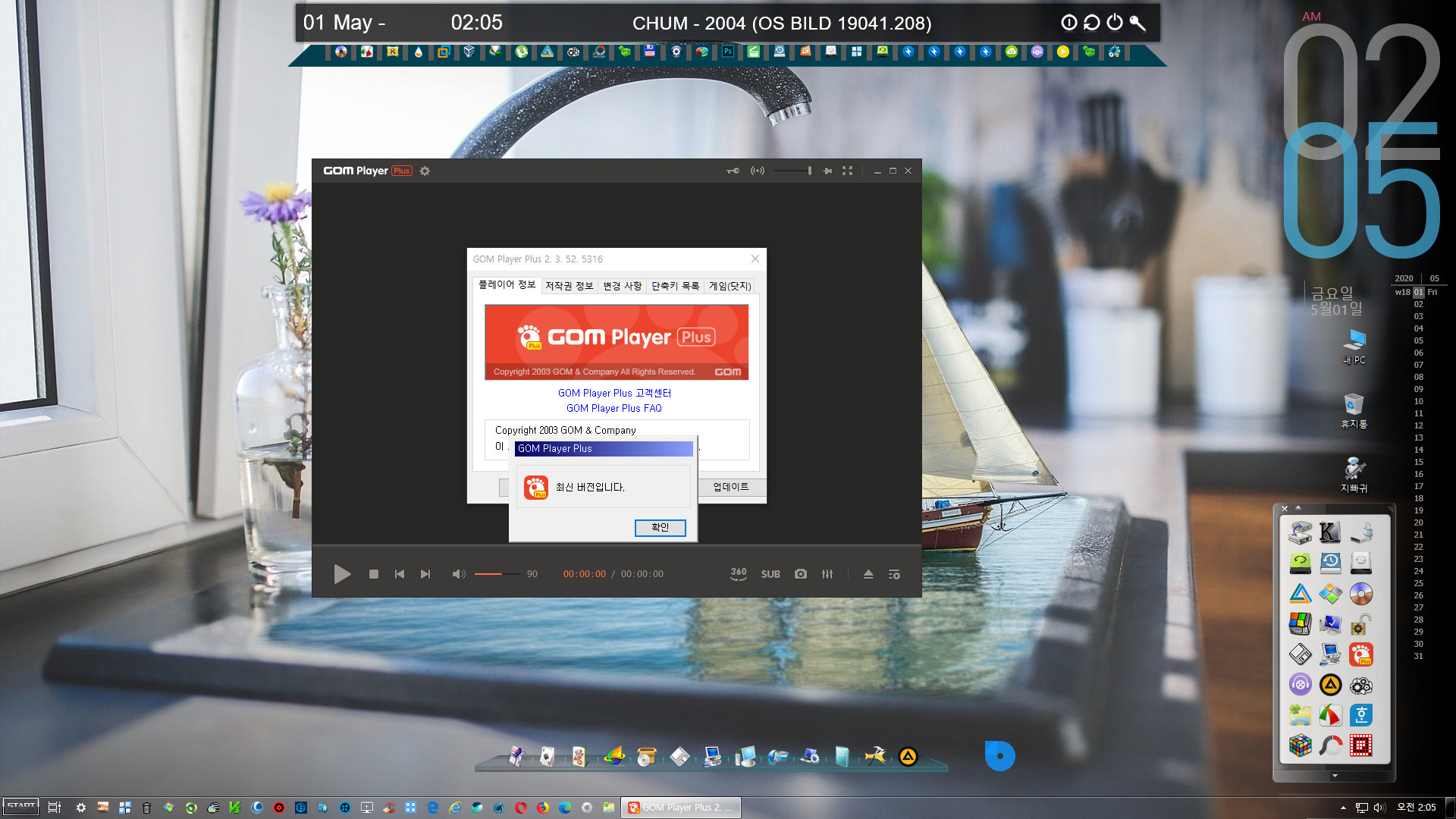Click the eject open-file icon
Viewport: 1456px width, 819px height.
tap(868, 574)
